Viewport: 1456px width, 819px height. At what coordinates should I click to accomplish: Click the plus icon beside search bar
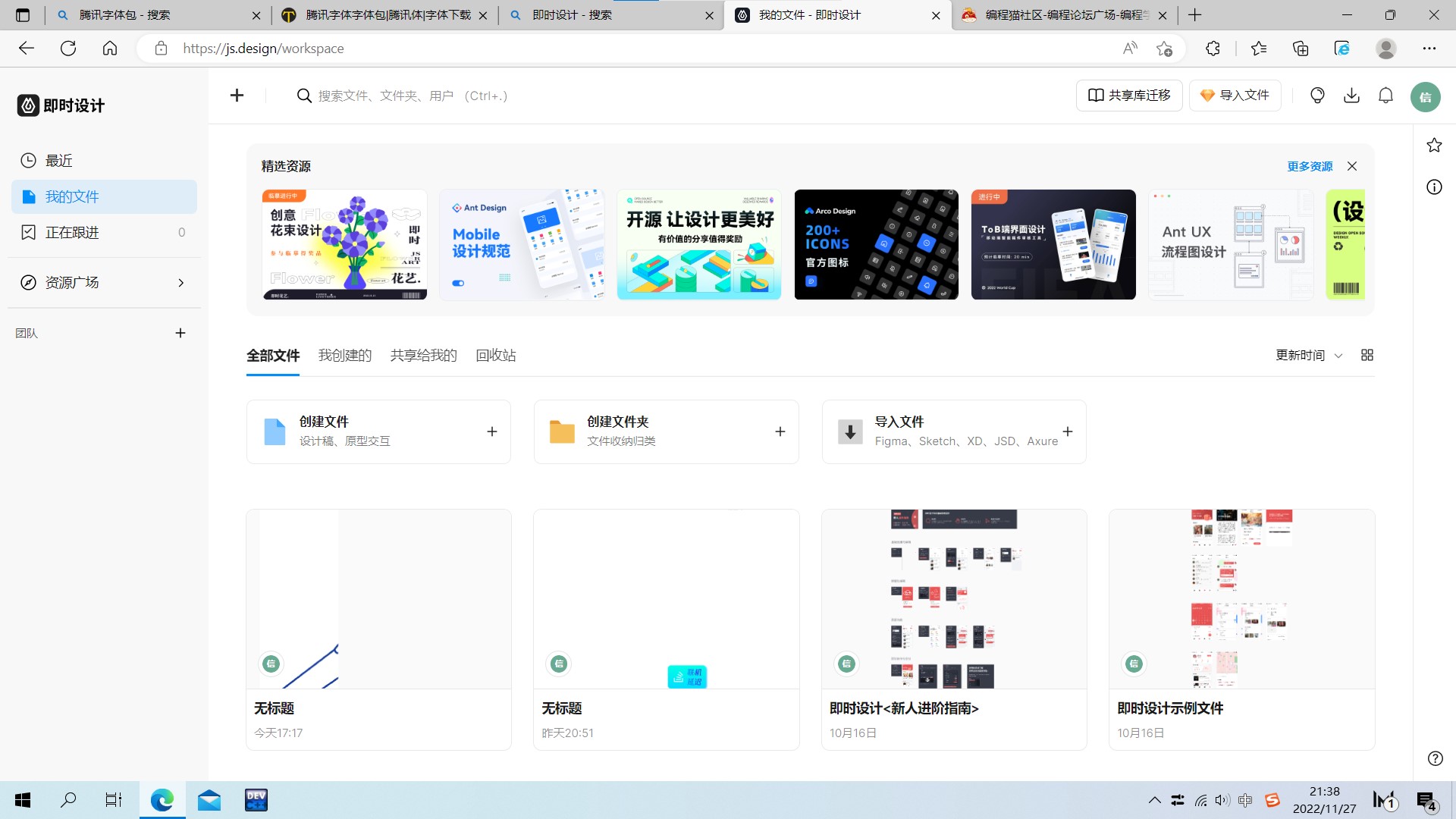point(237,96)
